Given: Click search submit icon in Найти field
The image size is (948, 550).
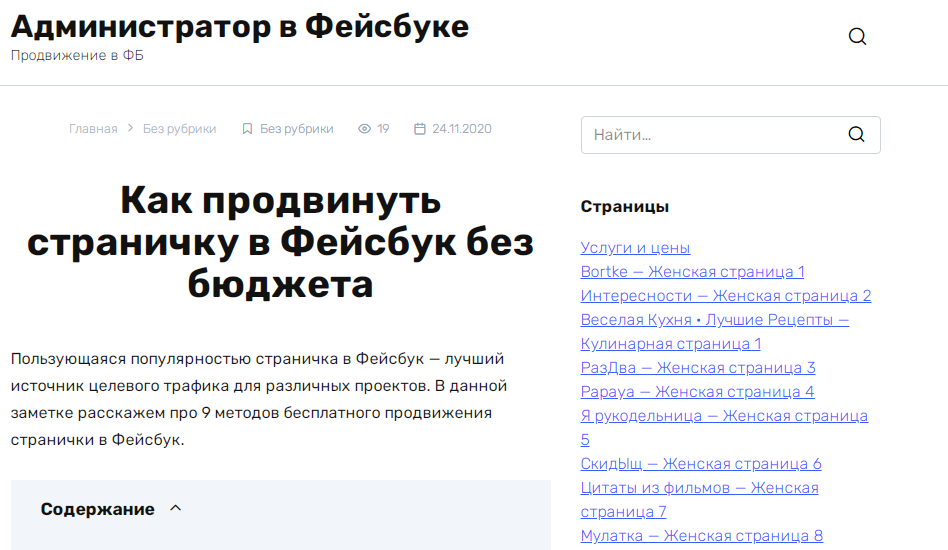Looking at the screenshot, I should click(x=856, y=134).
